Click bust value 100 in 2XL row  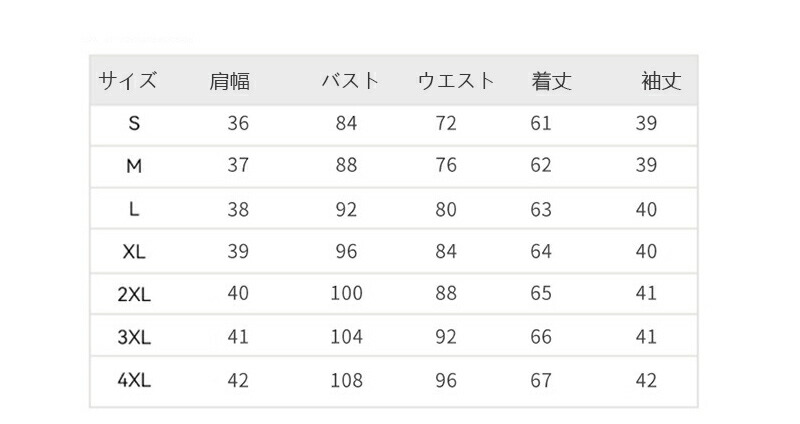pyautogui.click(x=346, y=294)
